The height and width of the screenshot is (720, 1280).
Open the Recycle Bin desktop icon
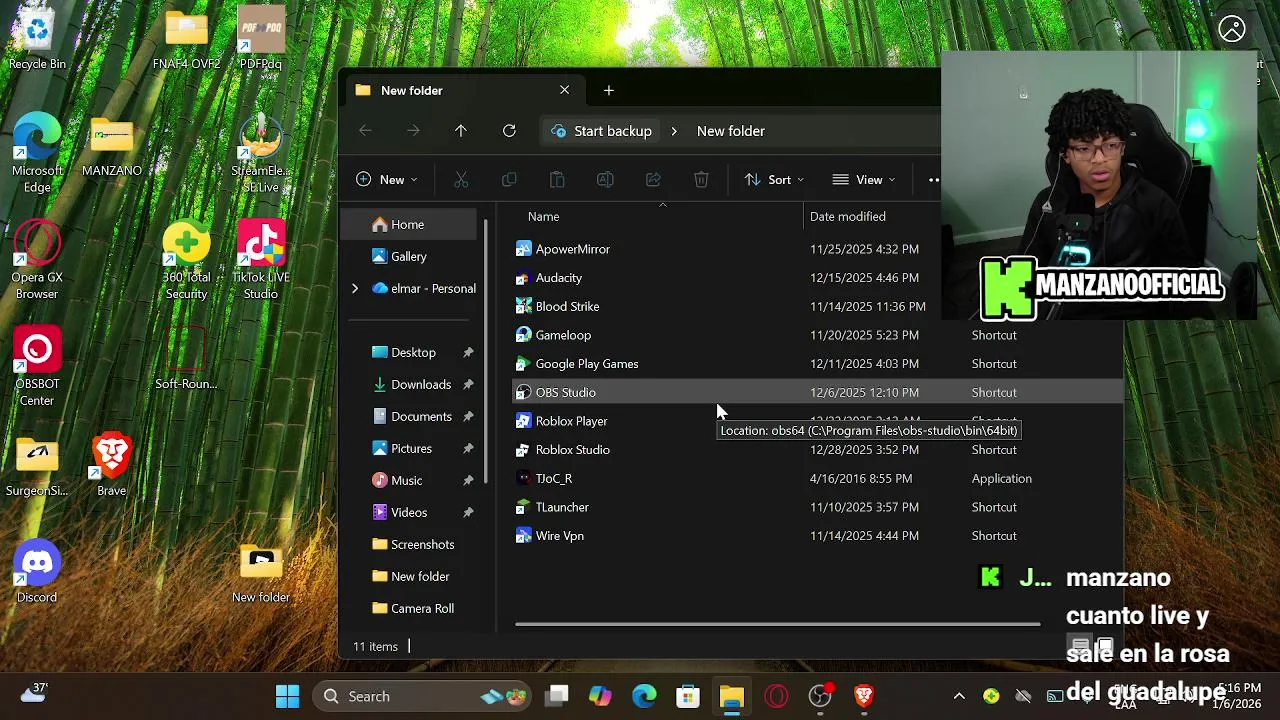[37, 40]
